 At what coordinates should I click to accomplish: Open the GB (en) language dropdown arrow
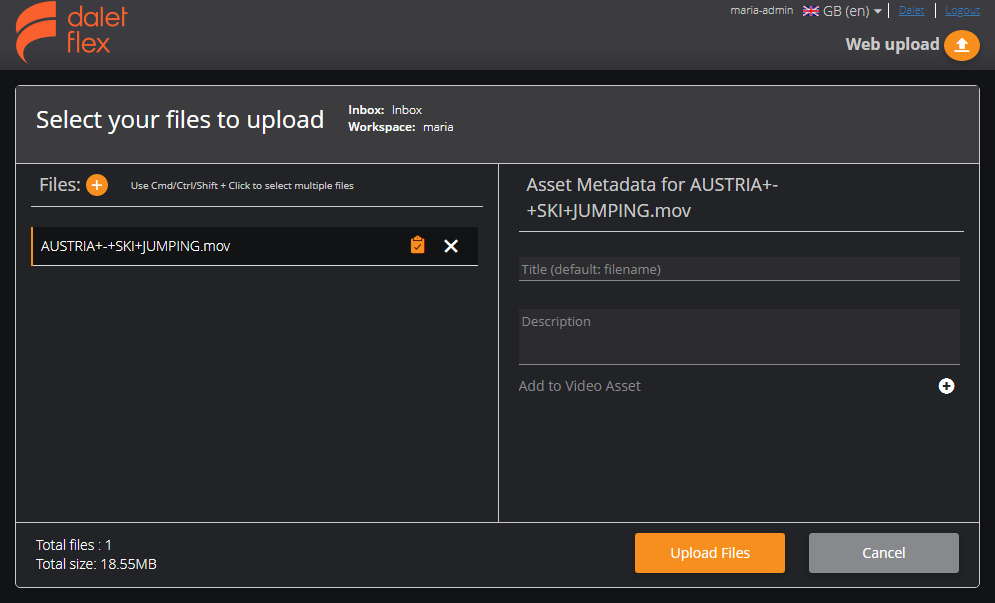(877, 11)
